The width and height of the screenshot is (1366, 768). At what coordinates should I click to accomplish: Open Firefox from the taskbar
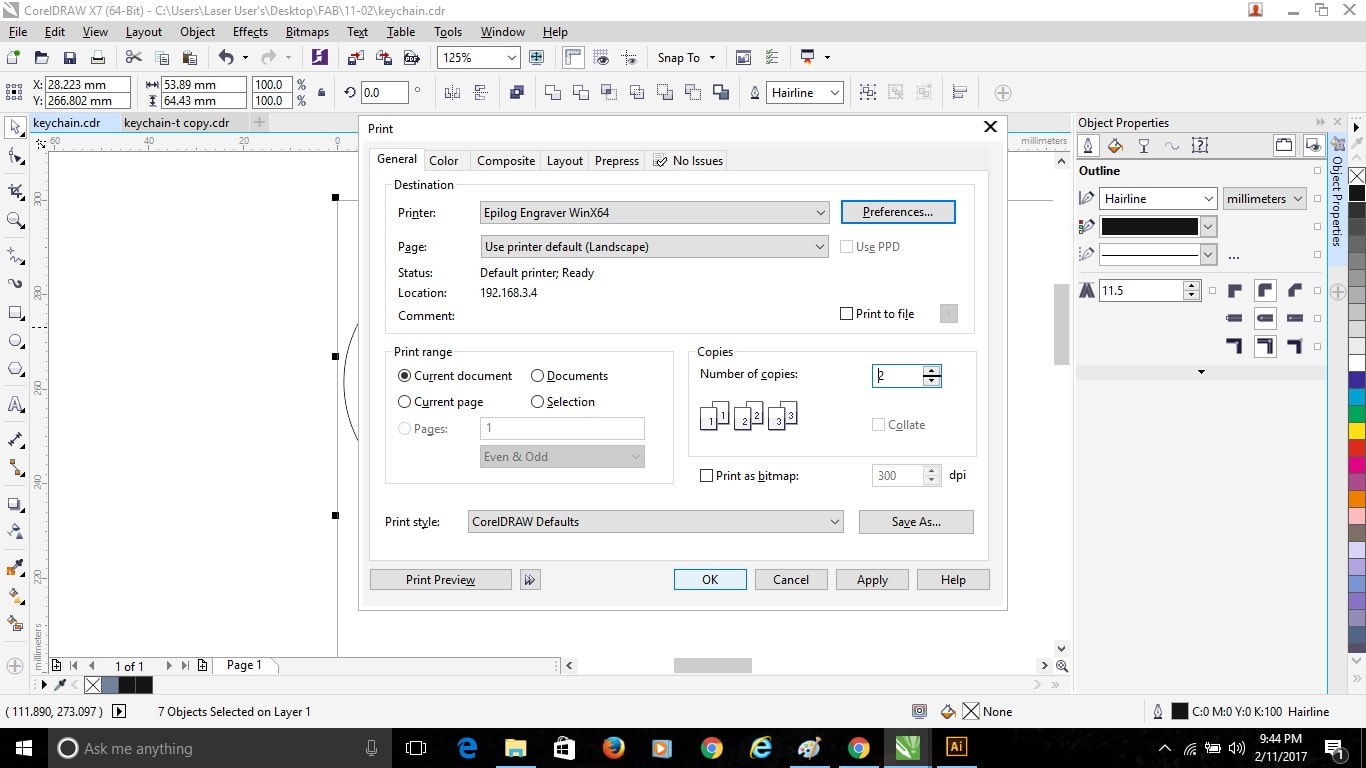click(613, 748)
